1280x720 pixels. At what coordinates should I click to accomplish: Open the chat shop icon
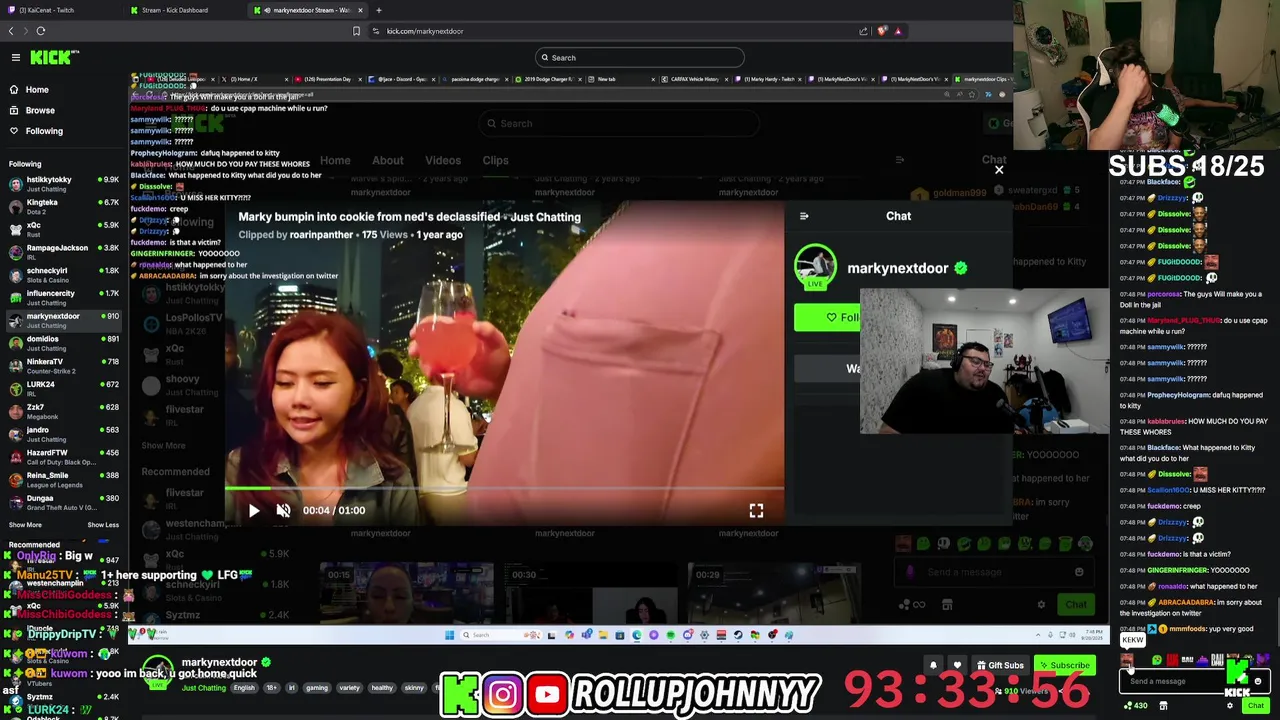[1163, 706]
